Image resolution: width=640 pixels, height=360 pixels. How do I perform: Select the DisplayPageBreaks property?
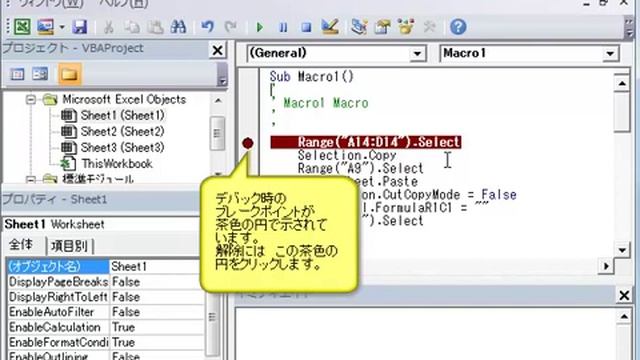(x=58, y=282)
